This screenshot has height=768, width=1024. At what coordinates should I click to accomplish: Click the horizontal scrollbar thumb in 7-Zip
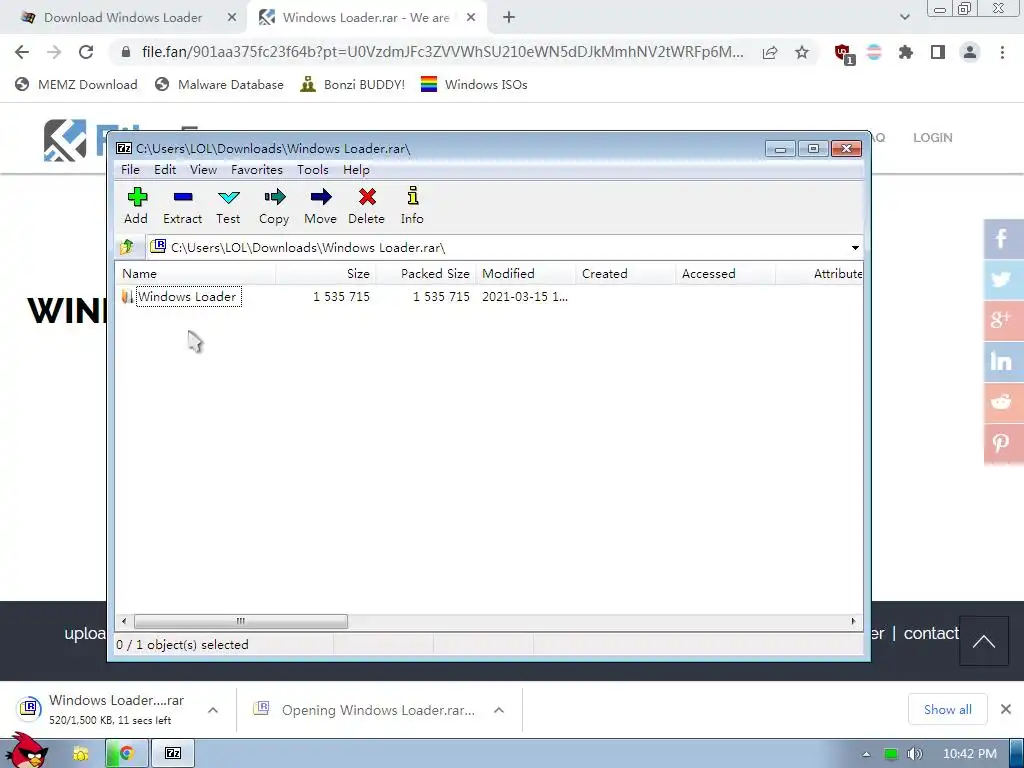click(x=240, y=621)
